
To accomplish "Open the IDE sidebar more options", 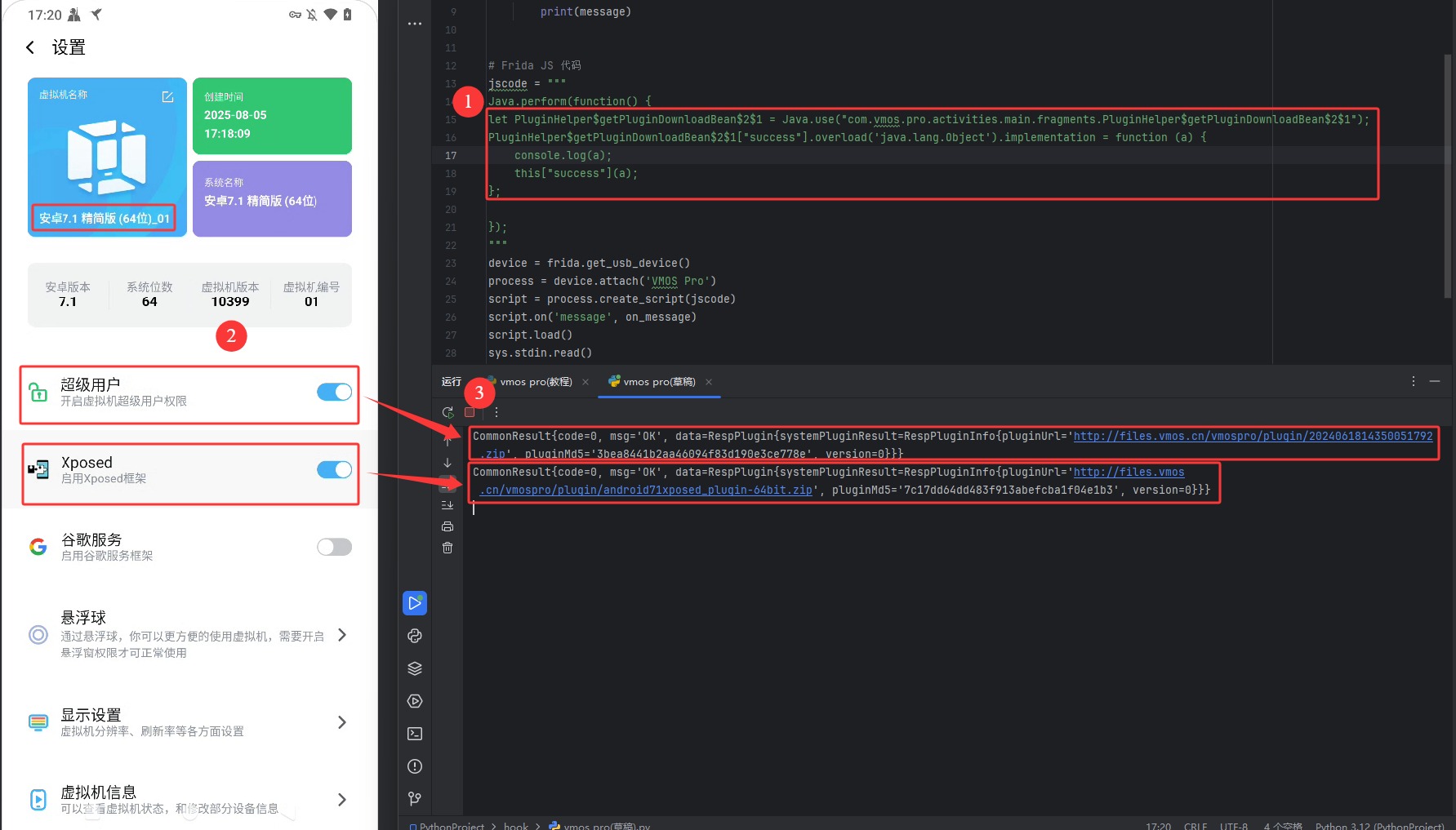I will coord(415,24).
